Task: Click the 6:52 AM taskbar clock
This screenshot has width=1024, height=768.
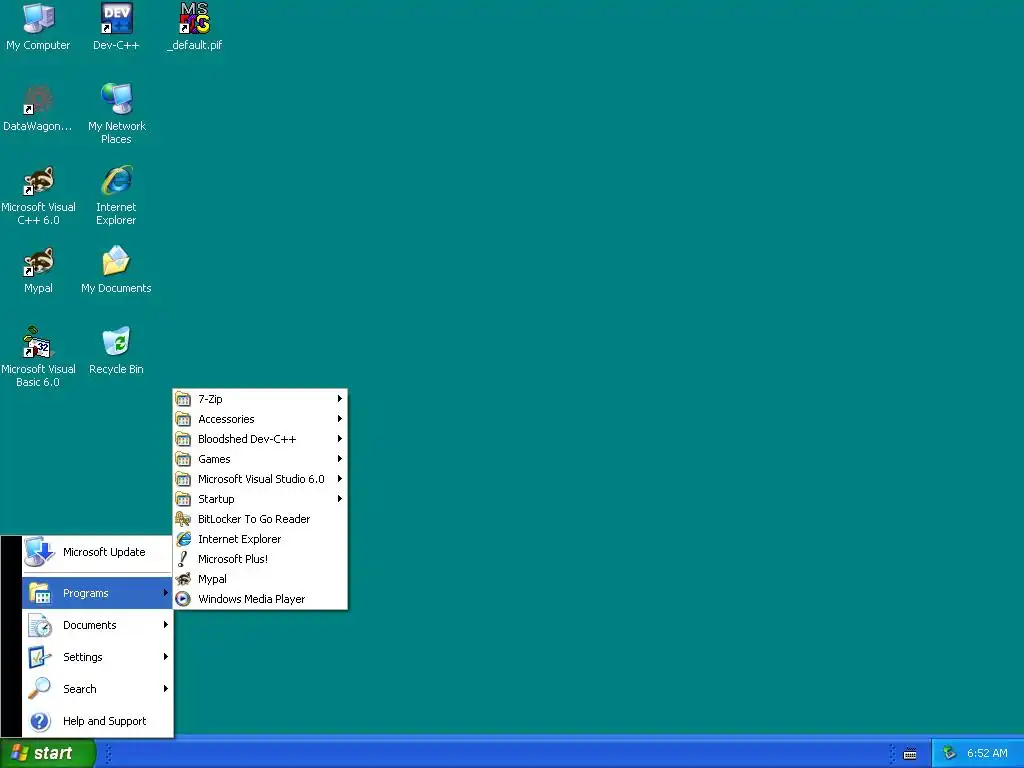Action: [987, 753]
